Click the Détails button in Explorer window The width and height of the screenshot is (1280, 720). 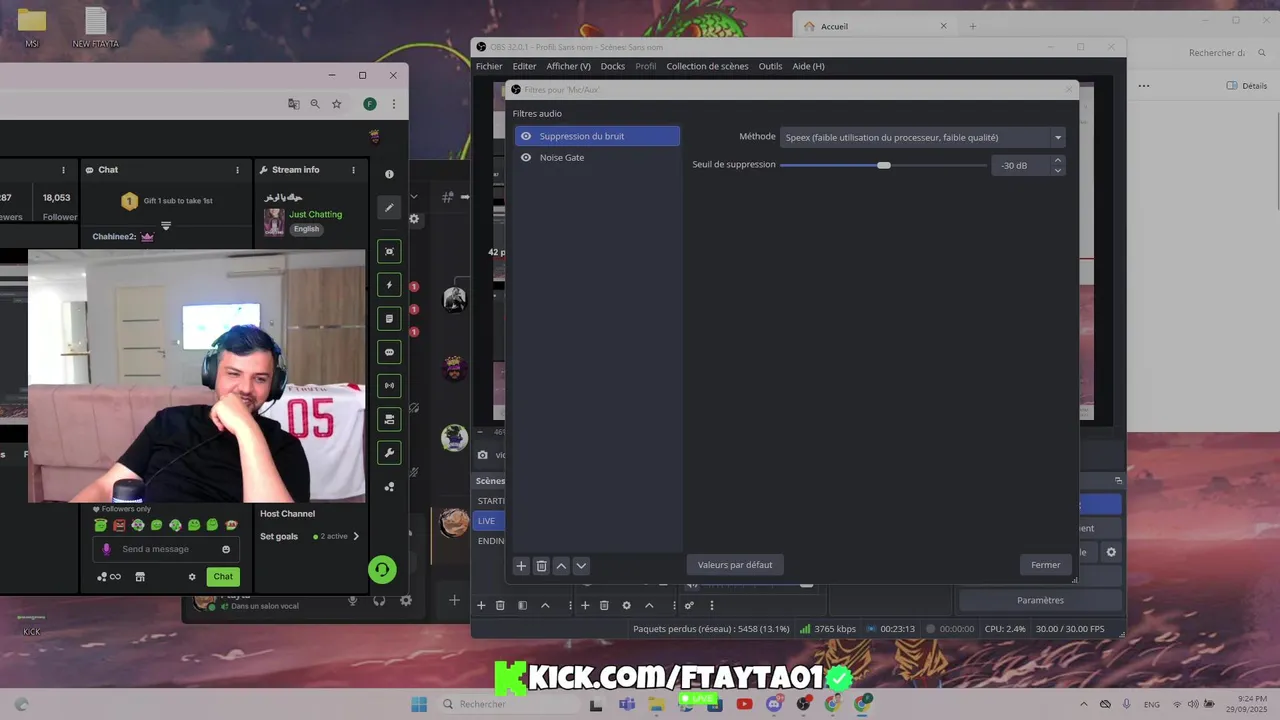click(1247, 86)
